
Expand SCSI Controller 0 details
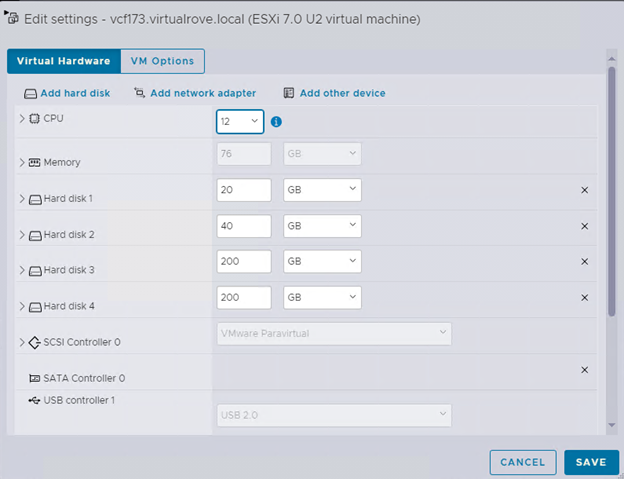22,342
